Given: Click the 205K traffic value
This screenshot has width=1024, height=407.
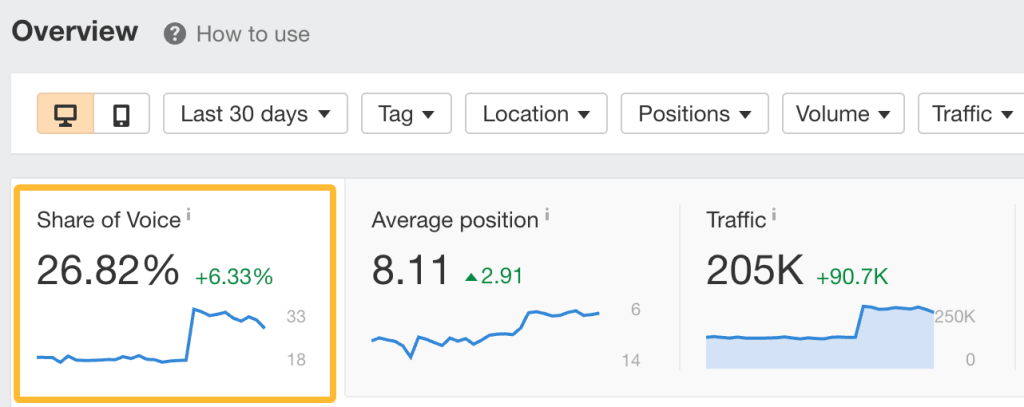Looking at the screenshot, I should pos(755,270).
